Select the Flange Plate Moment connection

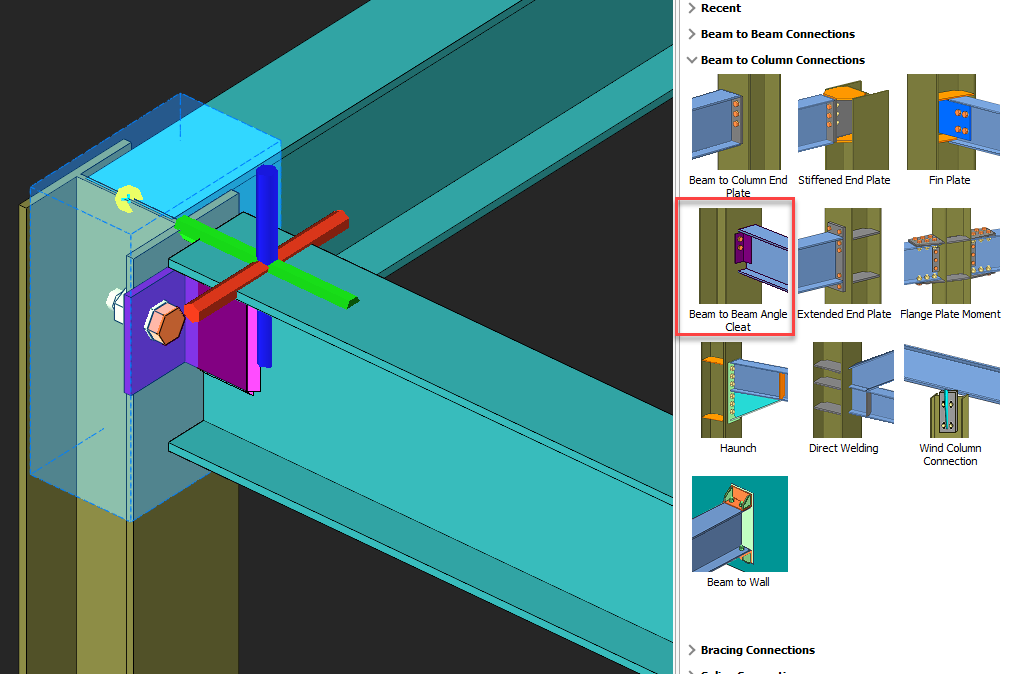(949, 256)
